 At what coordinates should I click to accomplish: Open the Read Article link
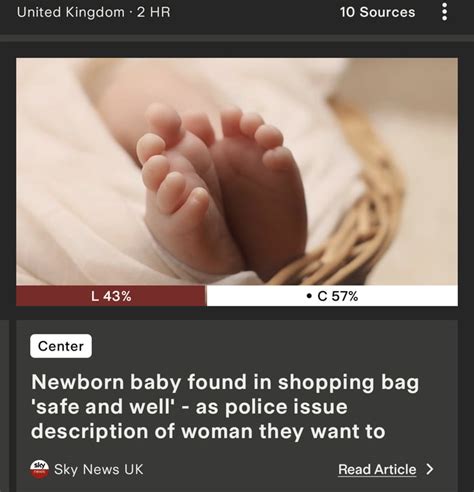377,469
